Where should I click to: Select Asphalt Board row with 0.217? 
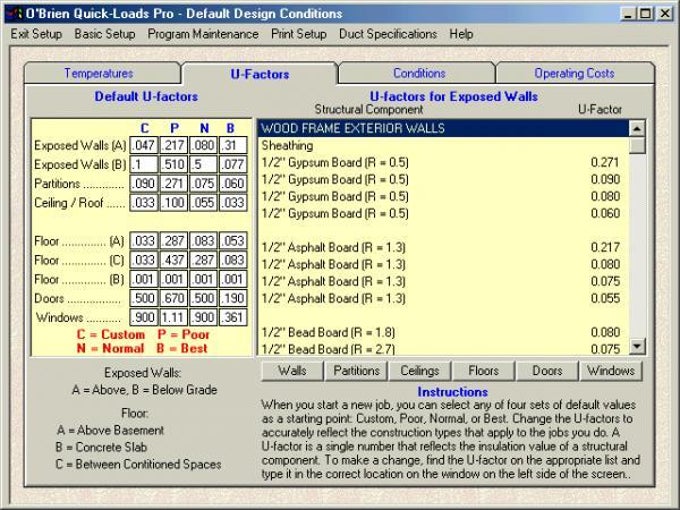point(443,247)
